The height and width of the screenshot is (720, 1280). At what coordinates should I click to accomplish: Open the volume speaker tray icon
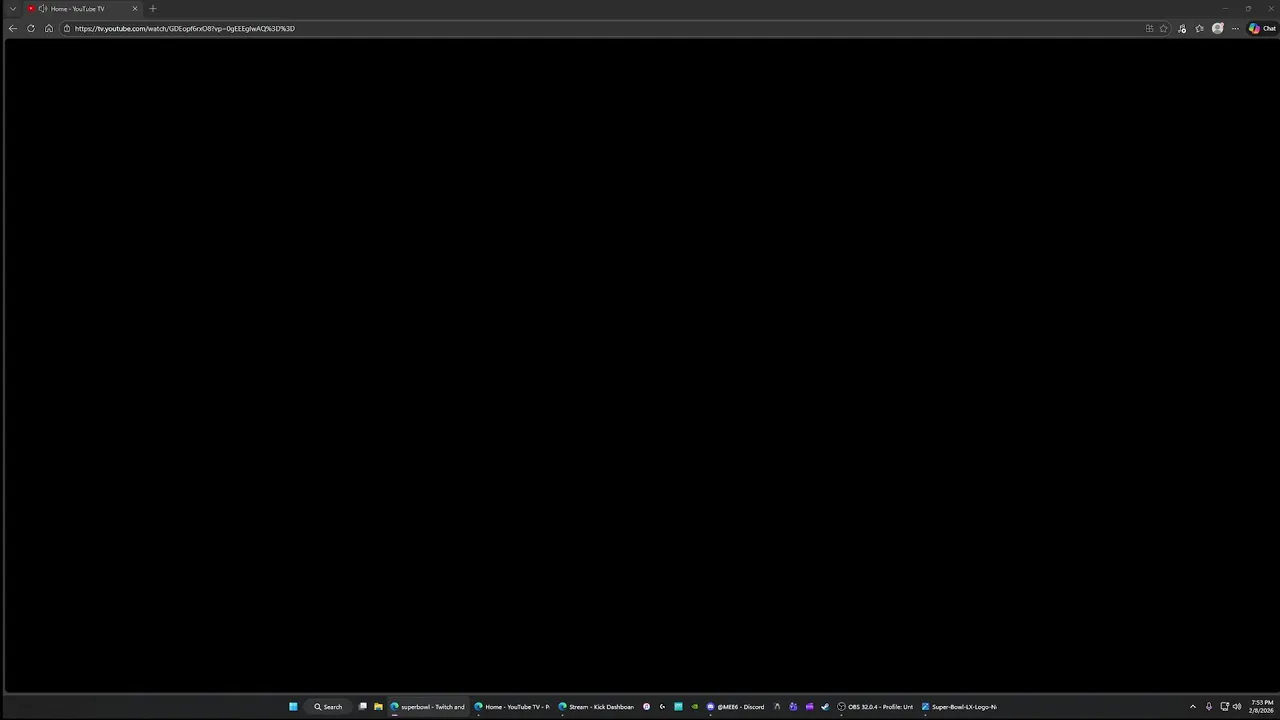click(1237, 707)
